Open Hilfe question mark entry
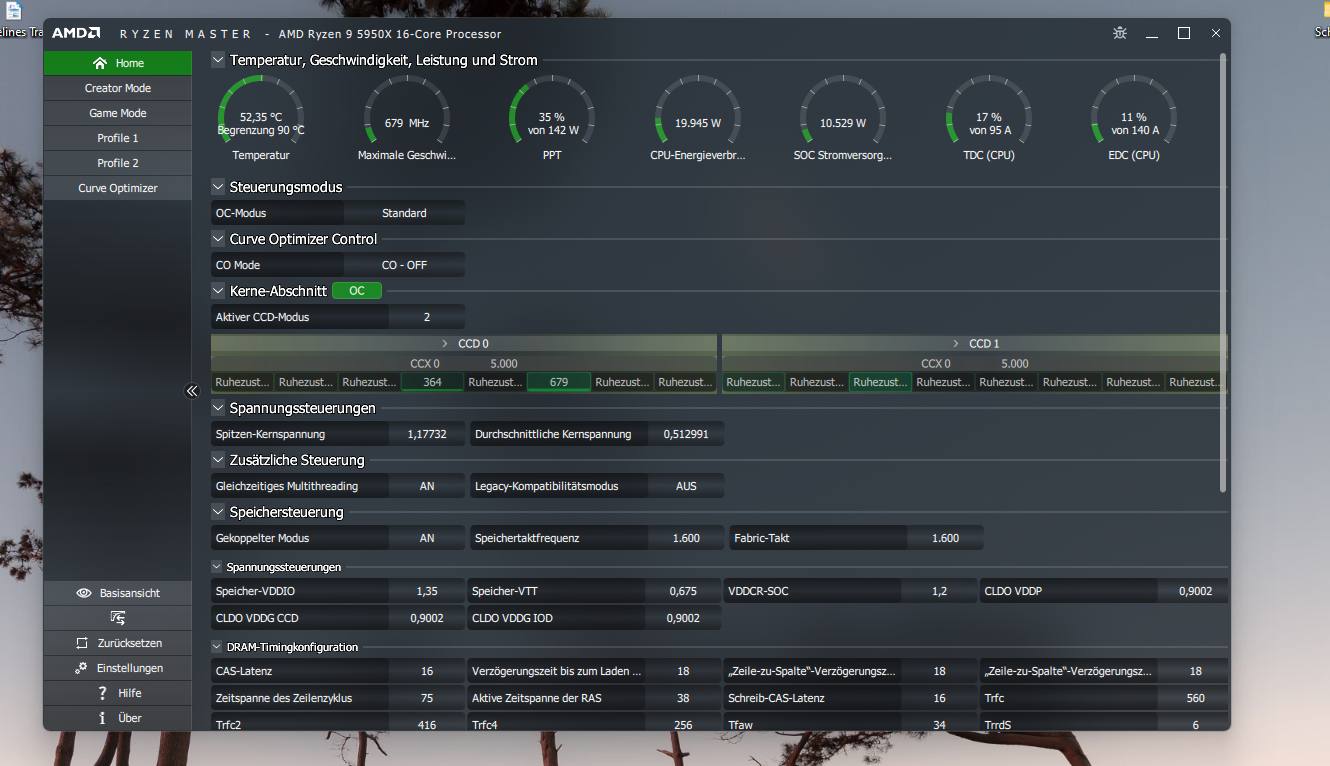This screenshot has width=1330, height=766. pyautogui.click(x=118, y=693)
